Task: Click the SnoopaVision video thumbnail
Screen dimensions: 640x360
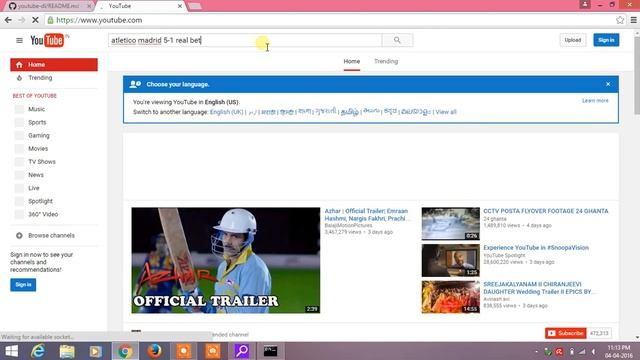Action: pos(451,260)
